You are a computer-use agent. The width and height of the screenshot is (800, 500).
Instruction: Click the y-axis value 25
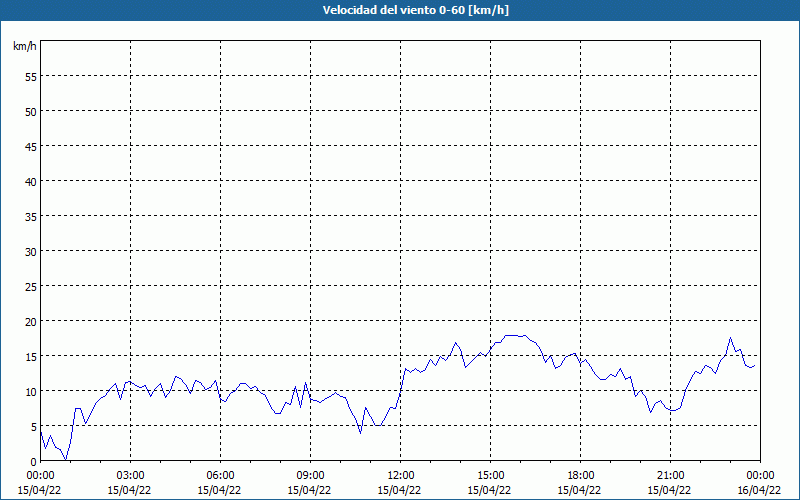[x=31, y=287]
